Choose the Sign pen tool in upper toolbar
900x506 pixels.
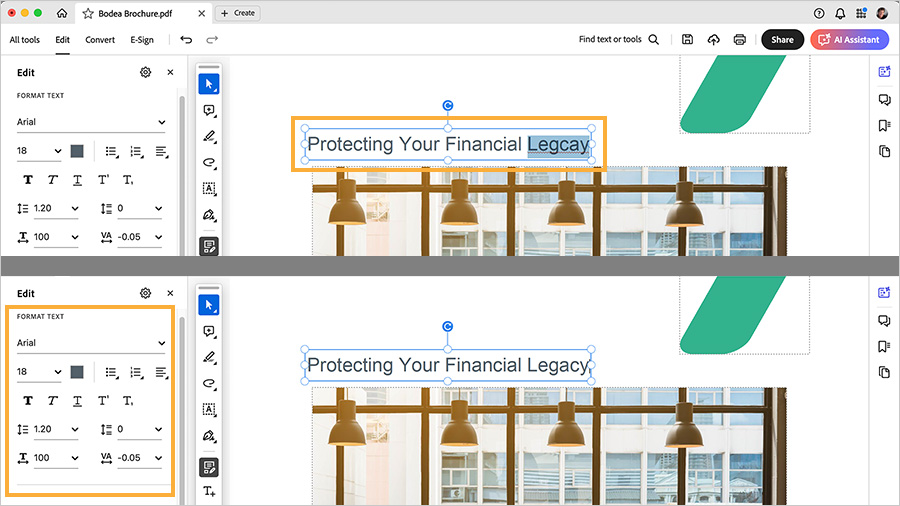click(209, 215)
